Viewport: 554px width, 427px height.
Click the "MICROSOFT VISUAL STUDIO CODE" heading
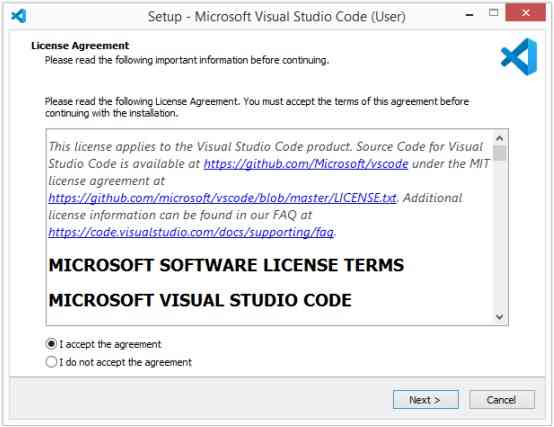click(x=200, y=300)
